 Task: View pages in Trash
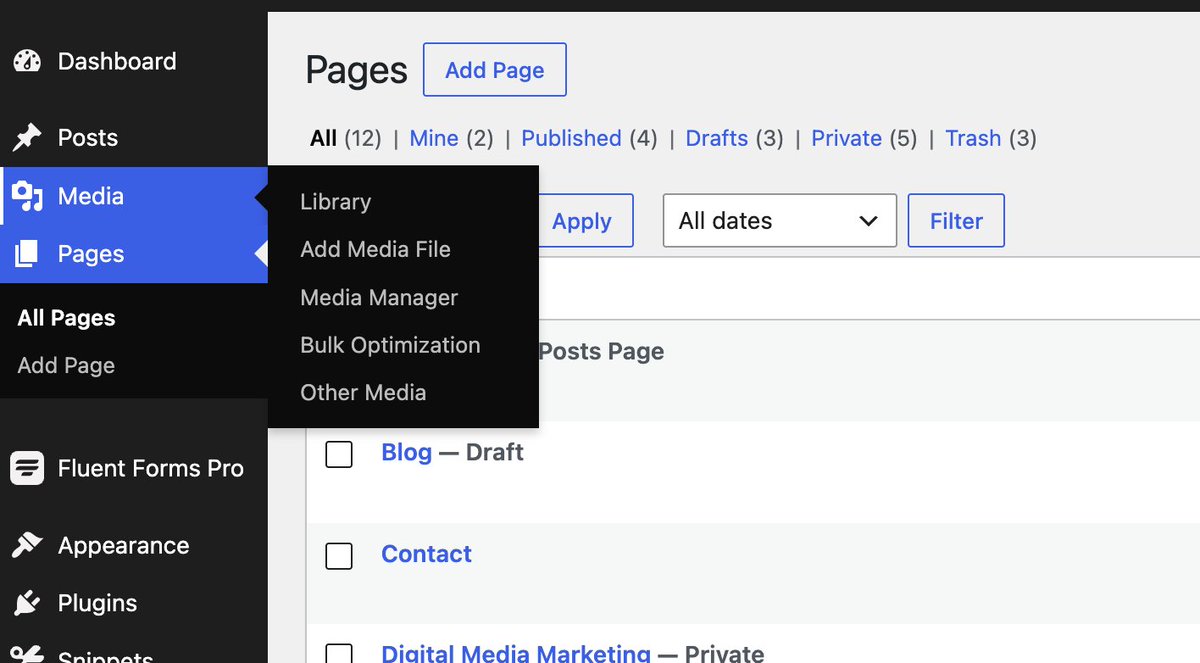[973, 138]
